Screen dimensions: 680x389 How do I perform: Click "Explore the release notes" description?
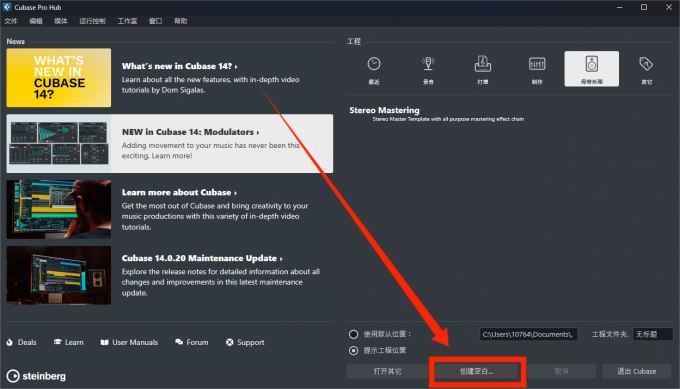[221, 282]
